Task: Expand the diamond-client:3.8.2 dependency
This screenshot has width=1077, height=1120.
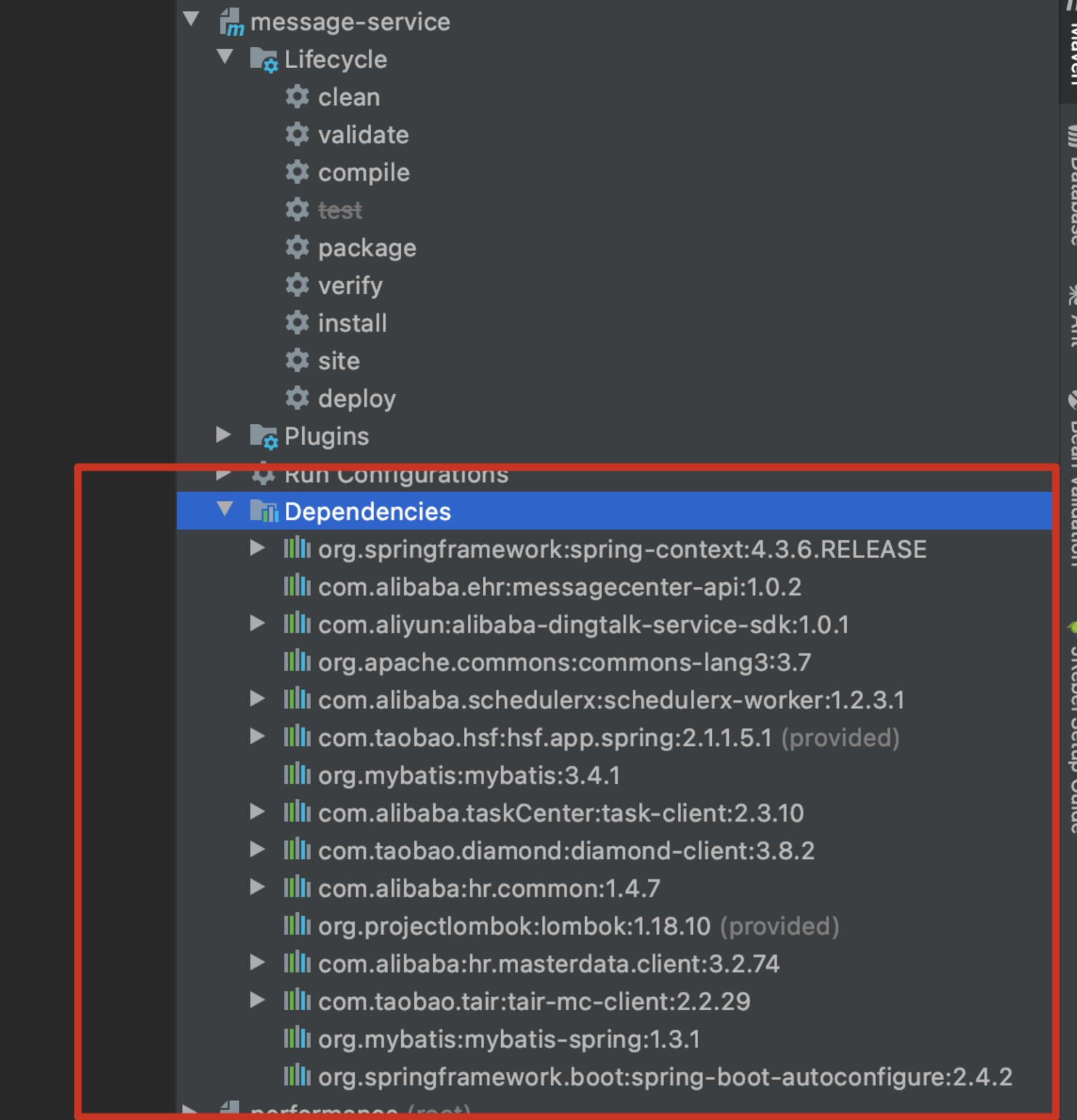Action: pyautogui.click(x=258, y=849)
